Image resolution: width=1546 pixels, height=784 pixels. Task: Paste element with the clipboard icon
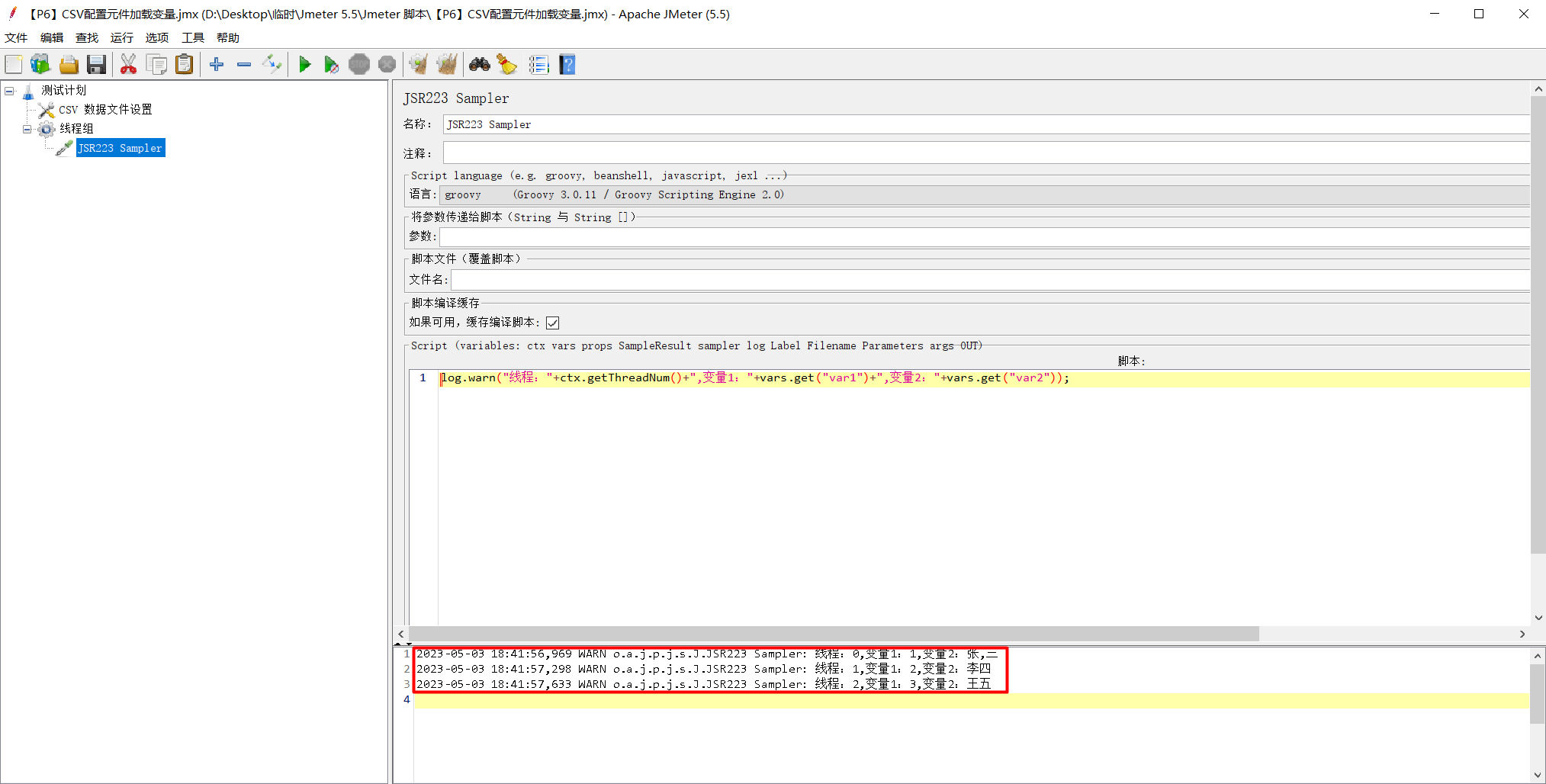point(184,65)
